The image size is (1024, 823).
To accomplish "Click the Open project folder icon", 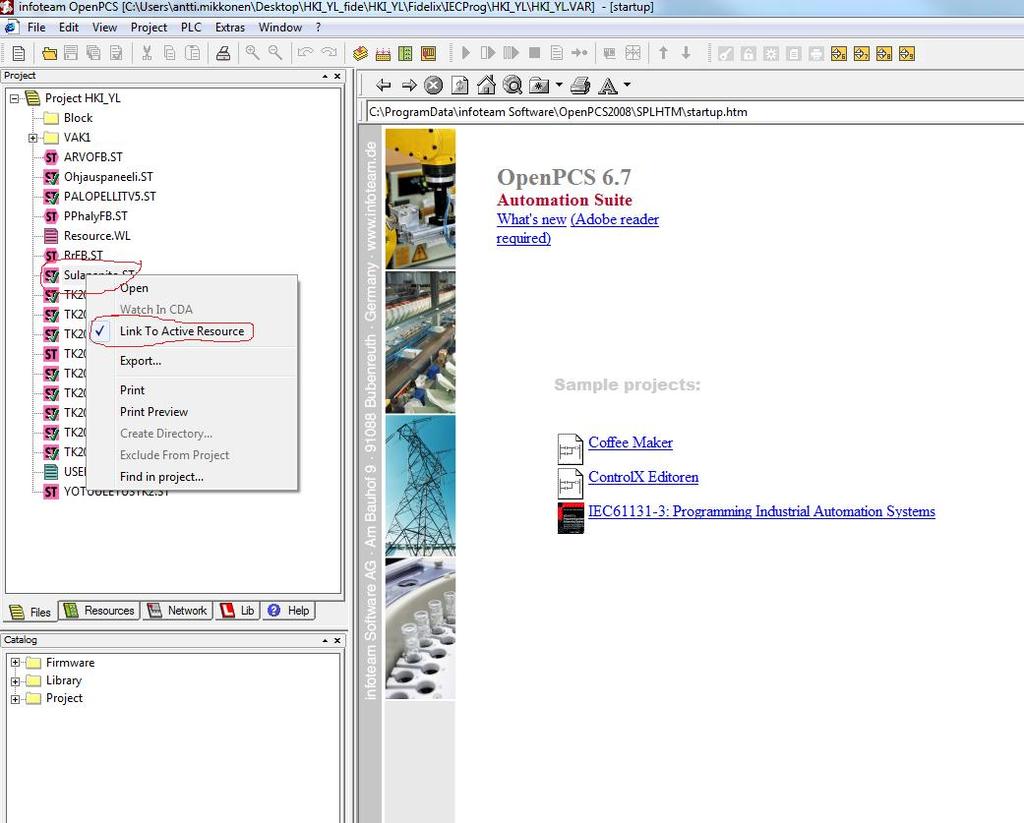I will tap(49, 54).
